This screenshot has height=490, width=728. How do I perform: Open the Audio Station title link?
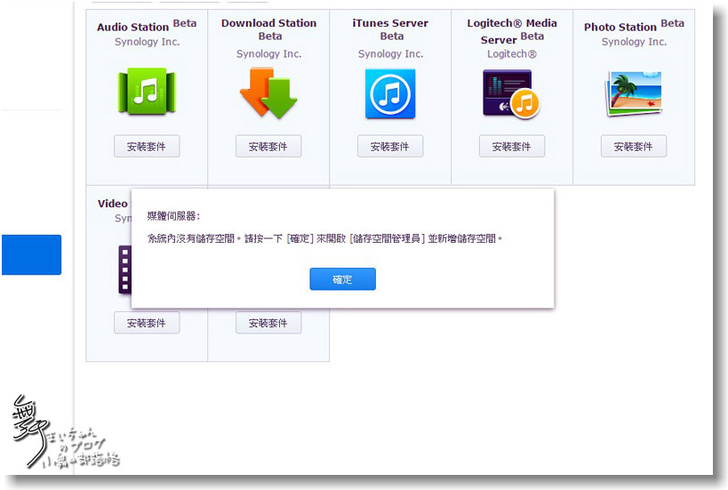coord(132,27)
